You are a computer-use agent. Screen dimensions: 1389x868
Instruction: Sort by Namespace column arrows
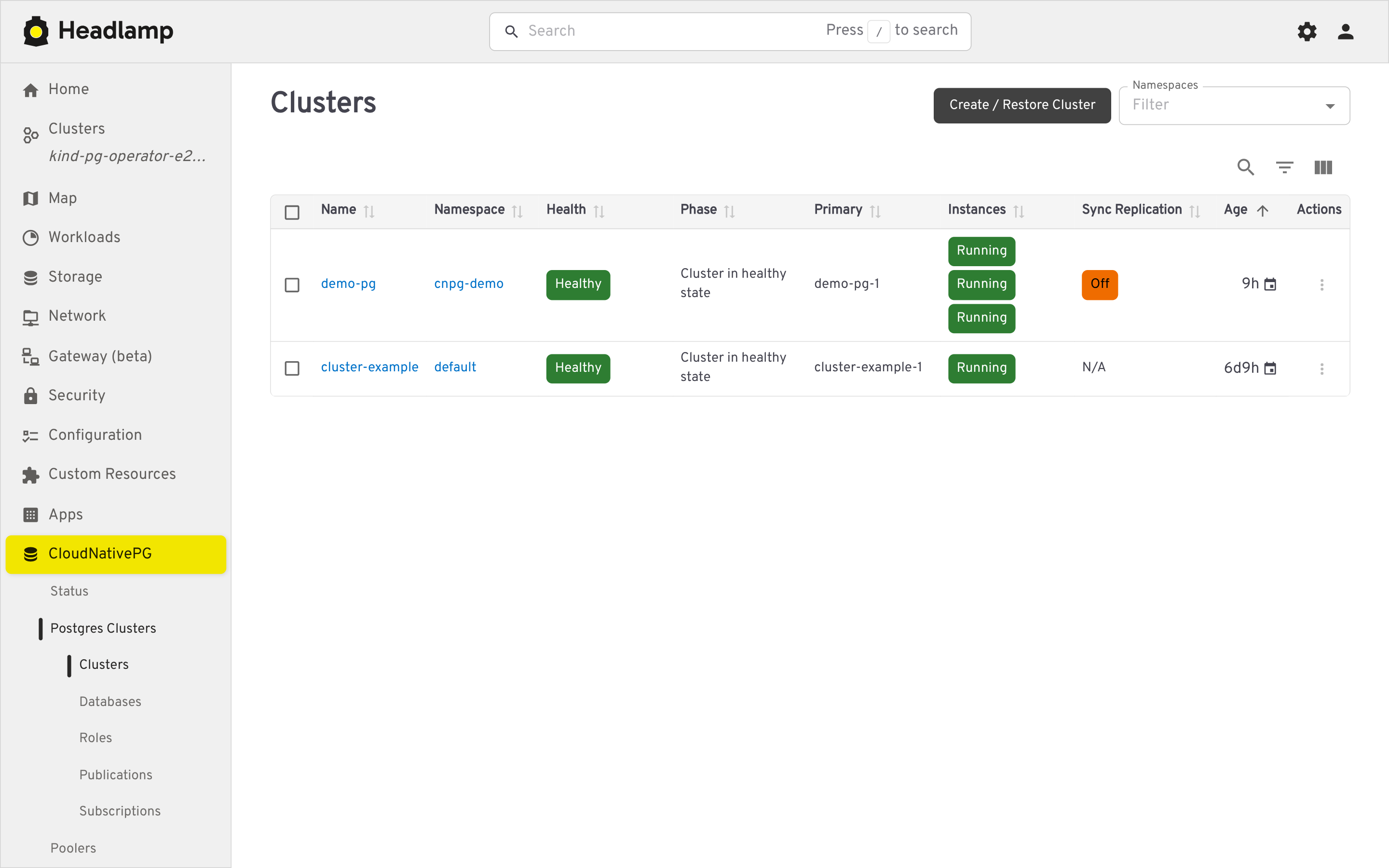coord(517,211)
